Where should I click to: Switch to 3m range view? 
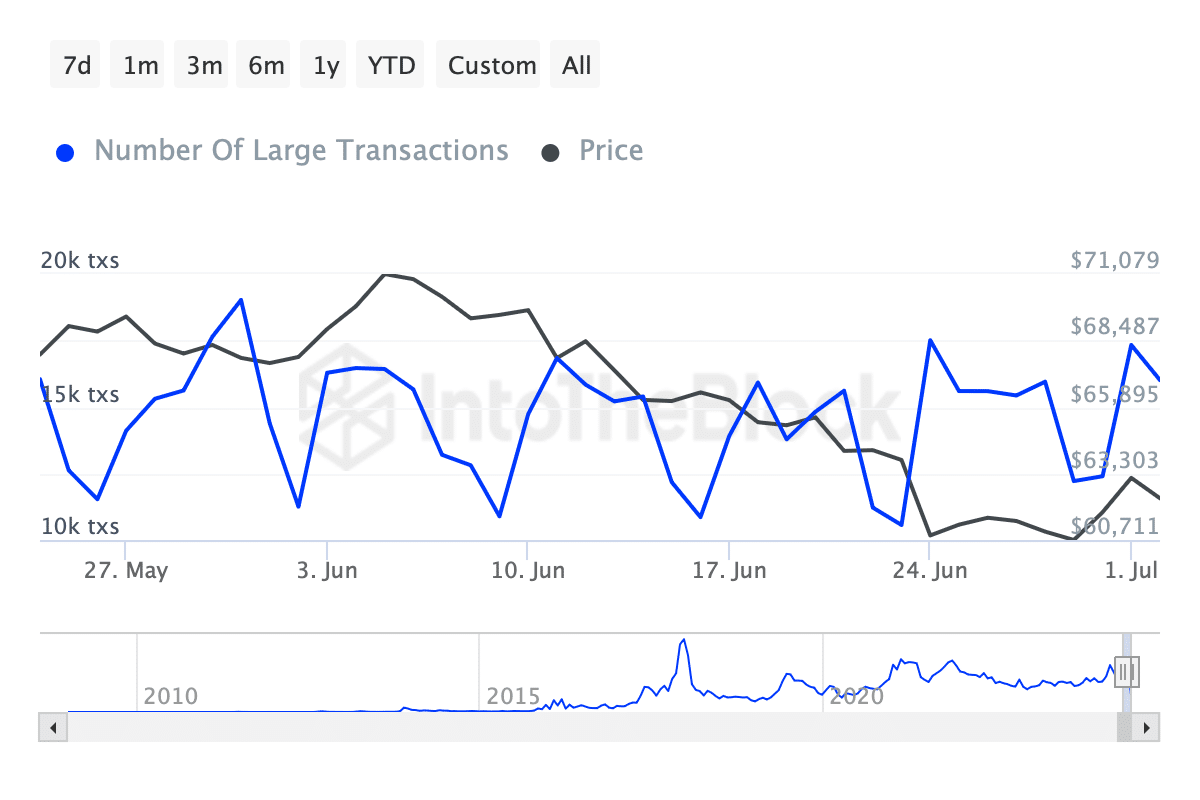pyautogui.click(x=204, y=66)
